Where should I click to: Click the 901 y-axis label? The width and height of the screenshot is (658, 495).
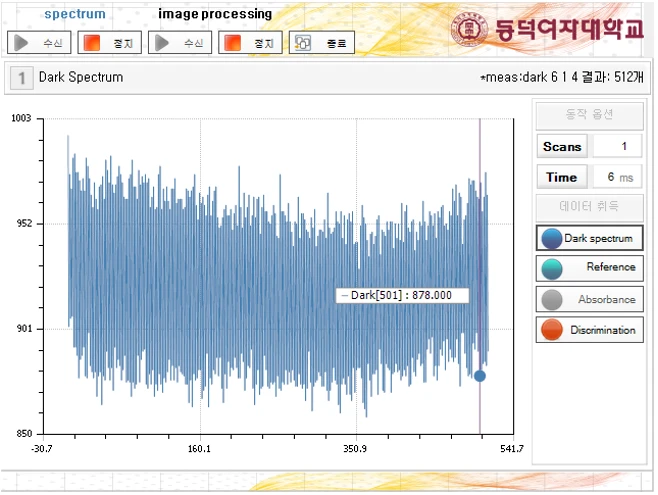pos(24,328)
